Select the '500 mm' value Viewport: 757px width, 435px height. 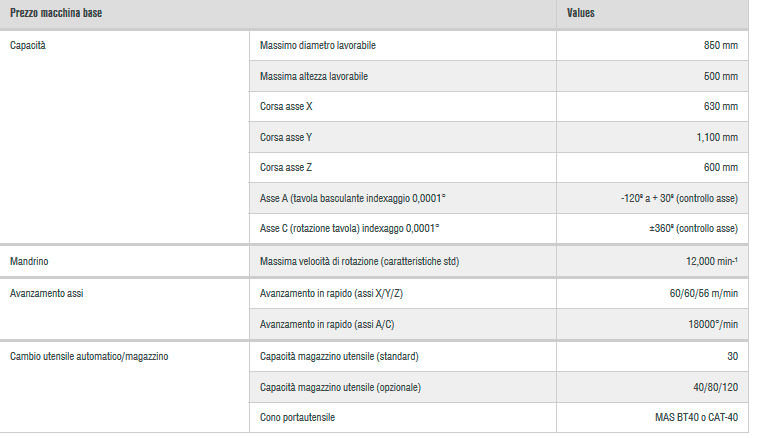tap(720, 76)
